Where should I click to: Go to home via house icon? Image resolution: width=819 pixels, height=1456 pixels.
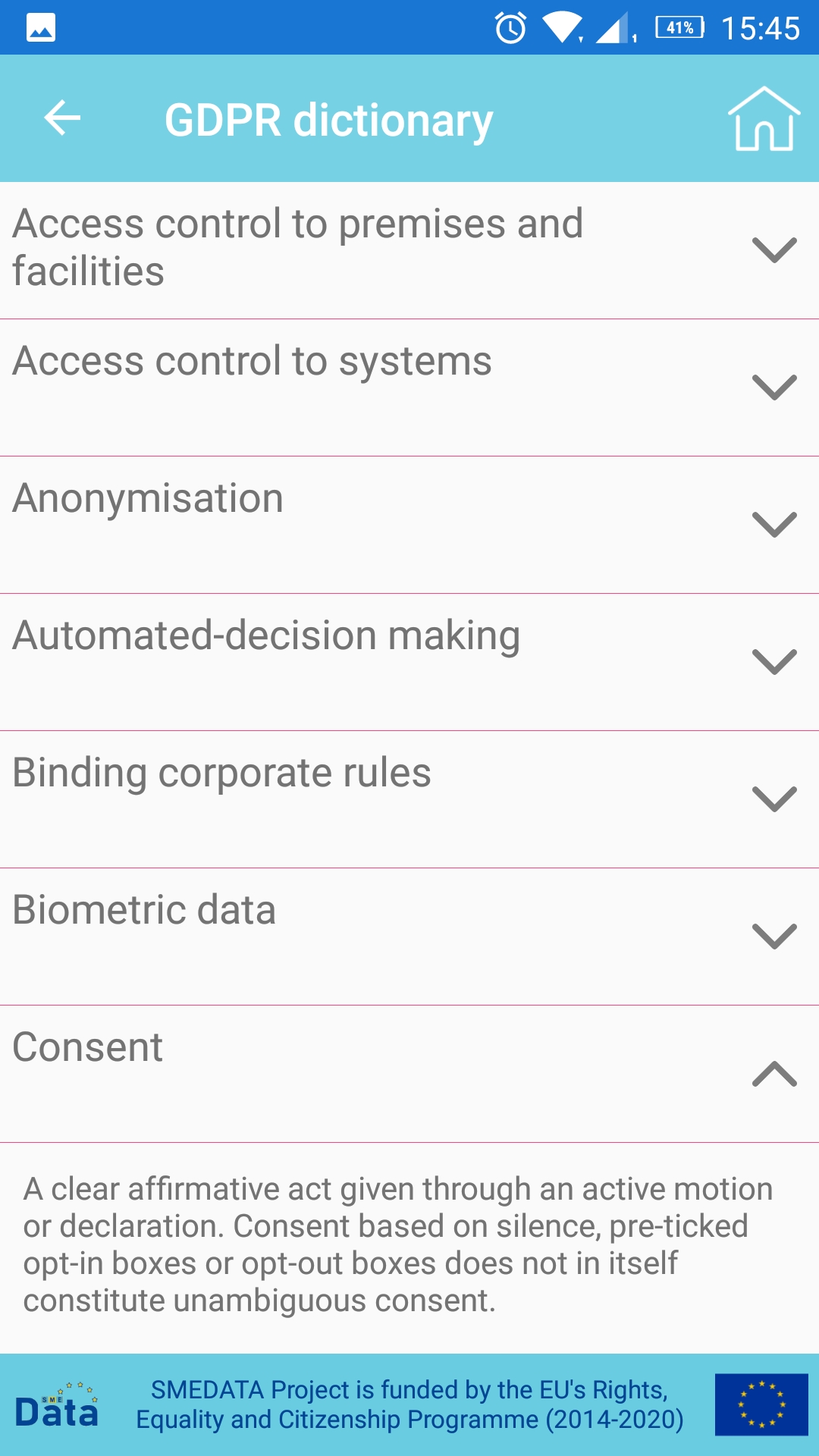point(764,119)
